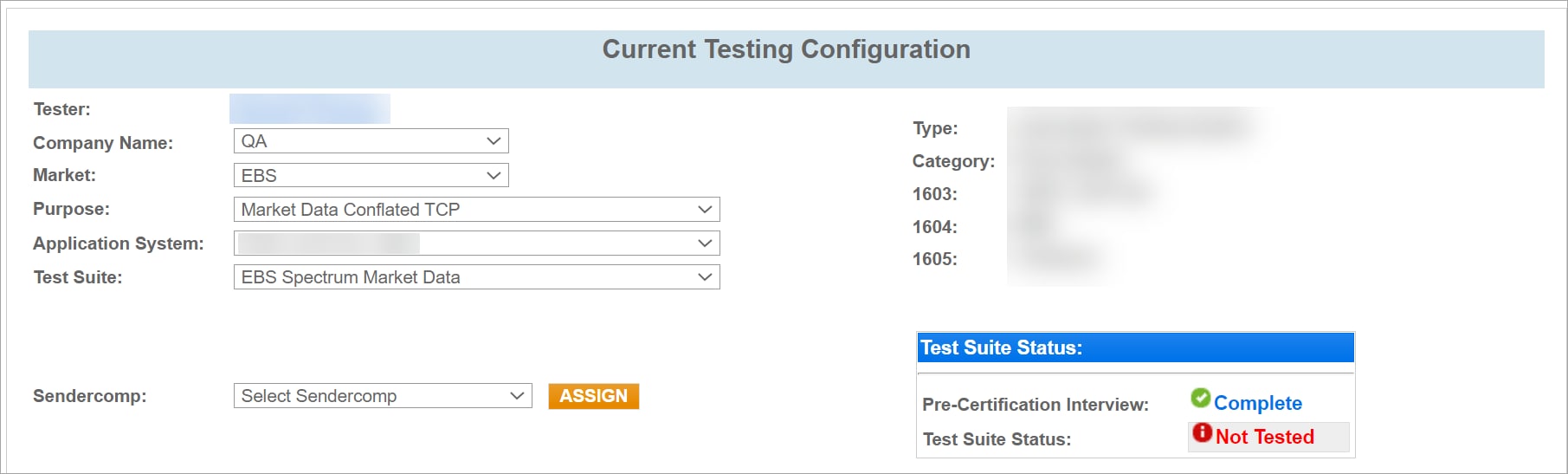Open the Test Suite dropdown
Image resolution: width=1568 pixels, height=474 pixels.
tap(476, 277)
